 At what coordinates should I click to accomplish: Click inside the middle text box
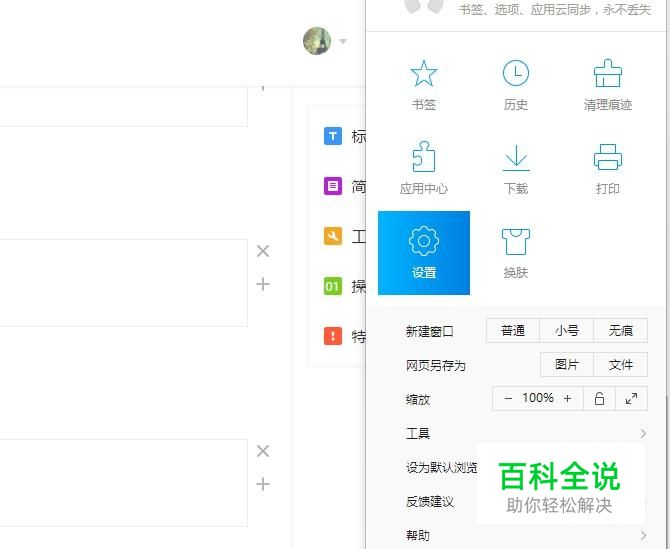click(123, 283)
